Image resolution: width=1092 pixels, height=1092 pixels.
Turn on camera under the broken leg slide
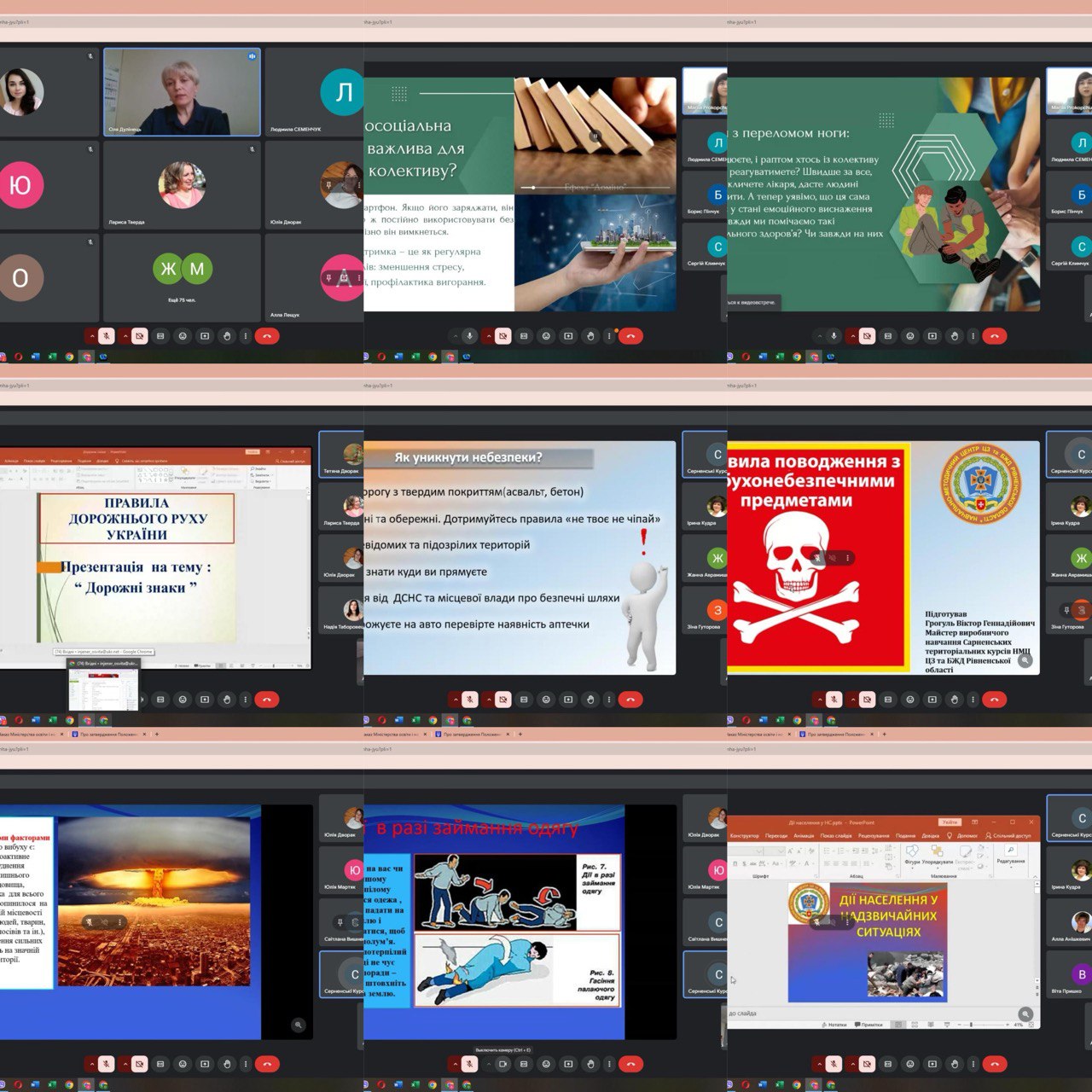[x=867, y=336]
